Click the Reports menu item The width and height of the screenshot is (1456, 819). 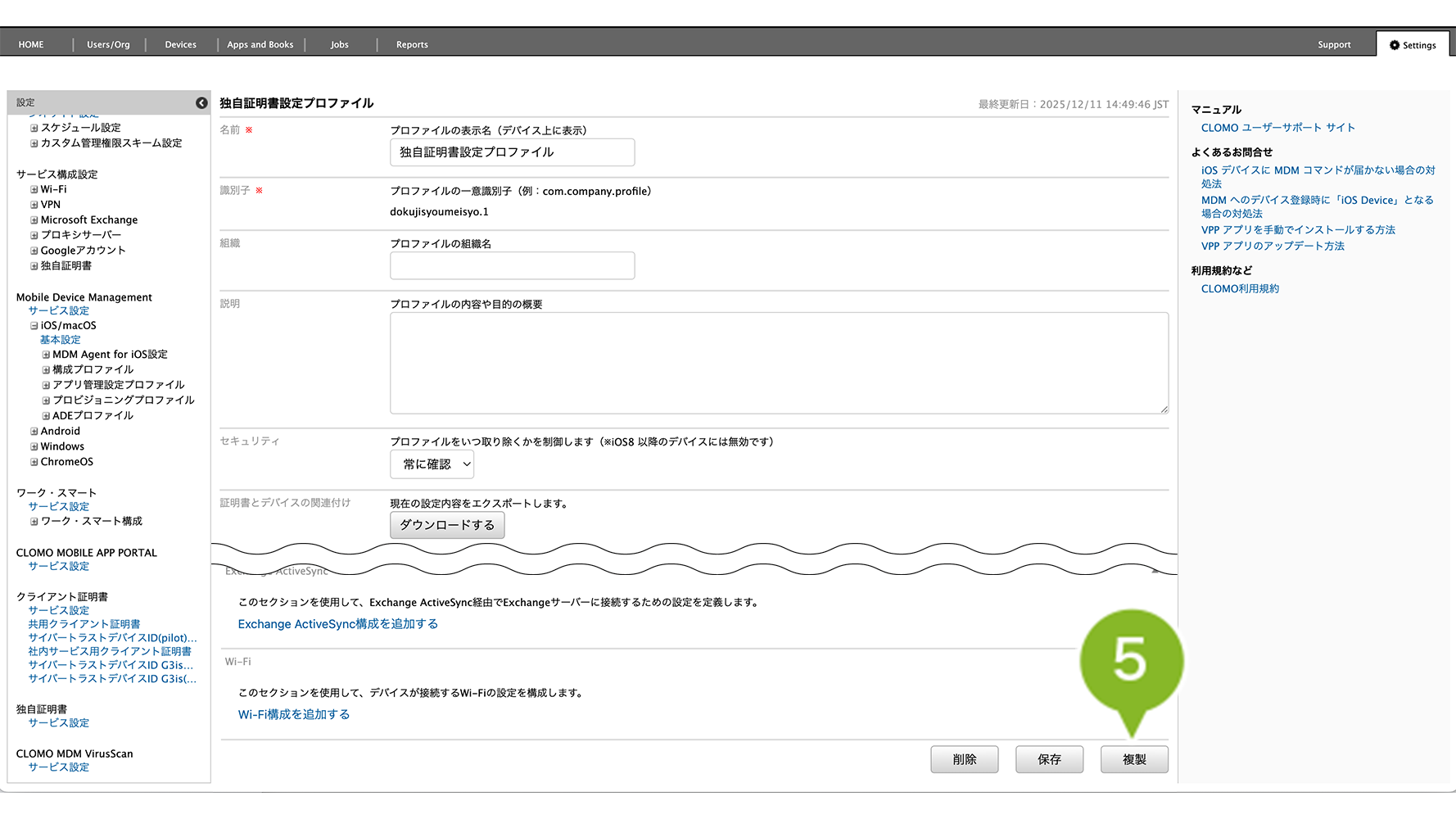(x=412, y=45)
